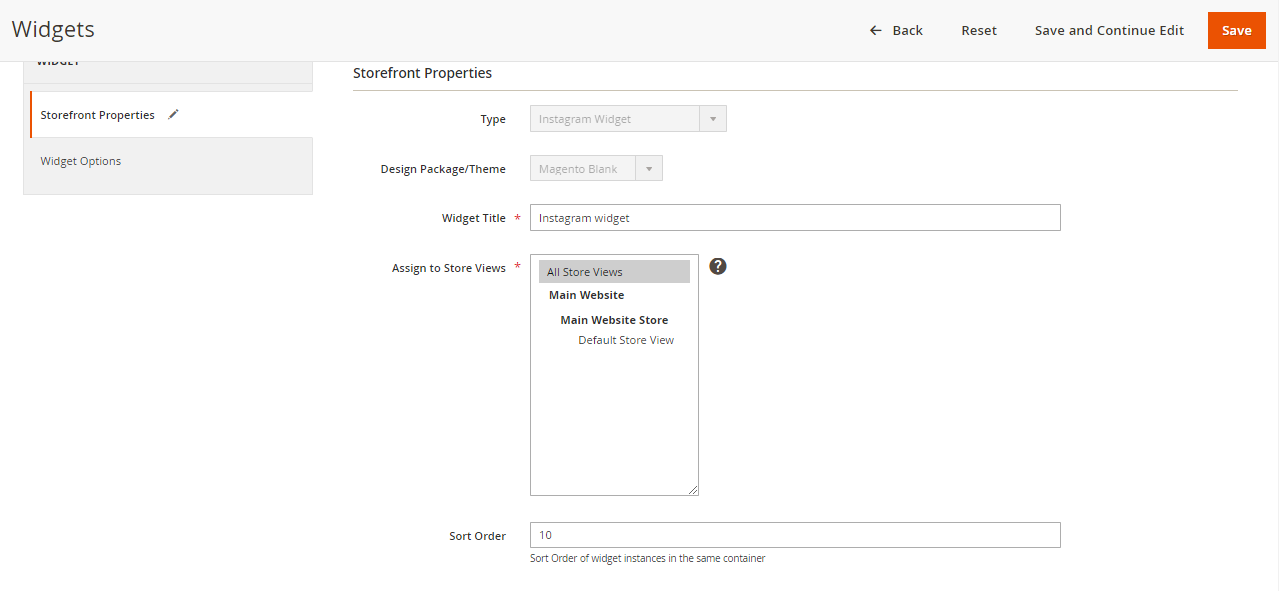The height and width of the screenshot is (591, 1279).
Task: Choose Main Website Store in the list
Action: coord(613,320)
